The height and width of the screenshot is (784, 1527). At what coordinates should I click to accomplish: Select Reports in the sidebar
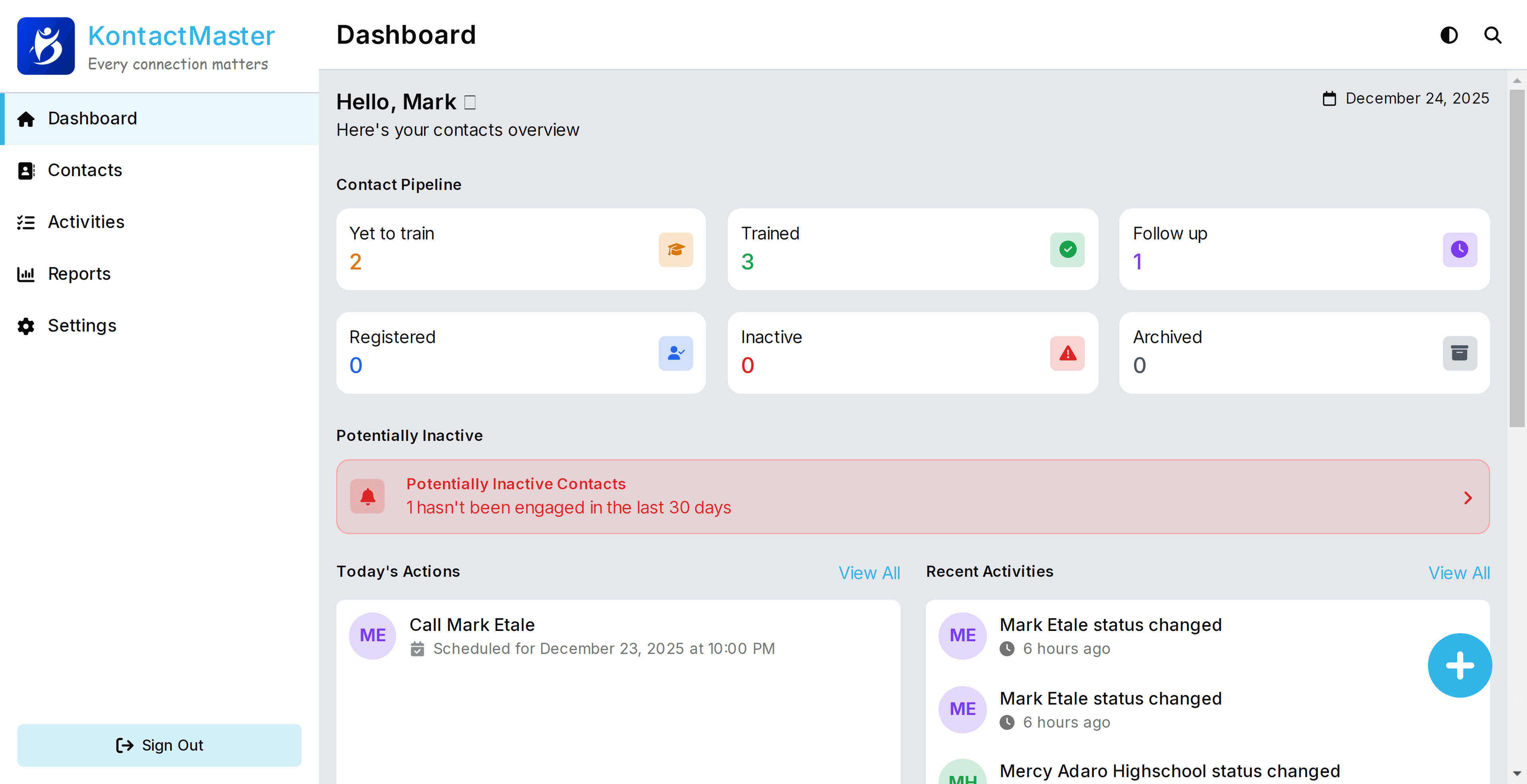click(x=80, y=274)
